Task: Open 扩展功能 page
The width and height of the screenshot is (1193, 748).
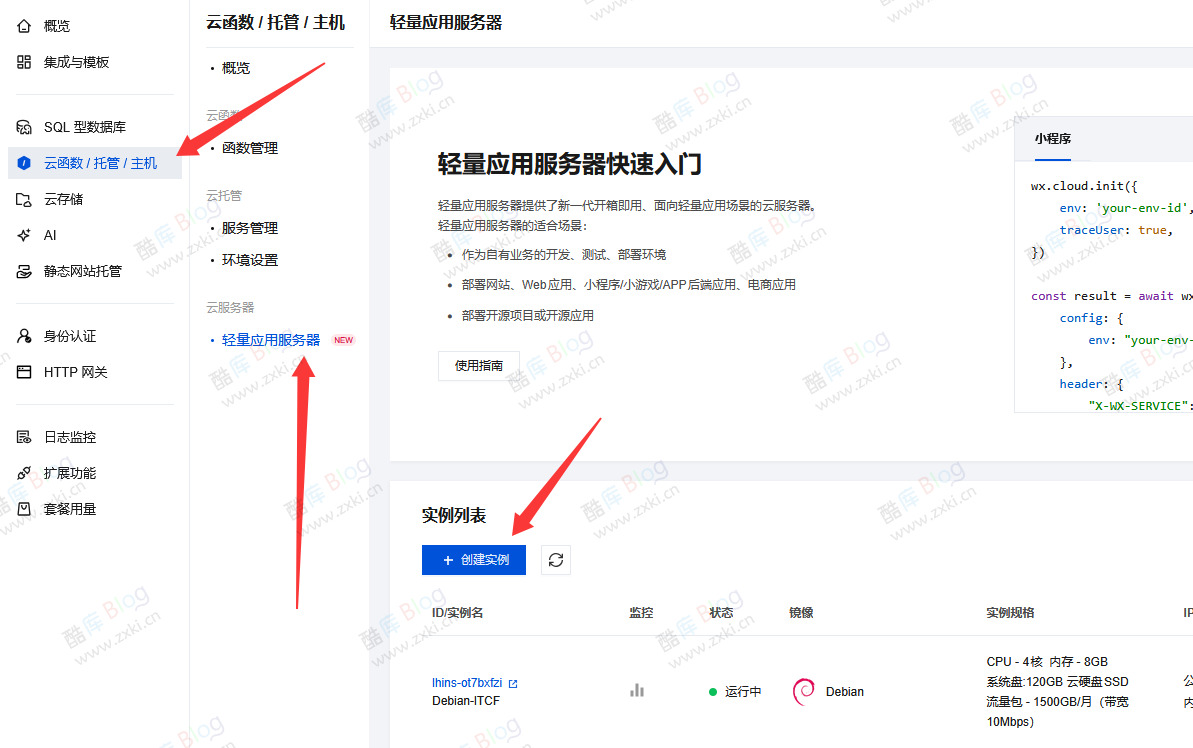Action: point(69,473)
